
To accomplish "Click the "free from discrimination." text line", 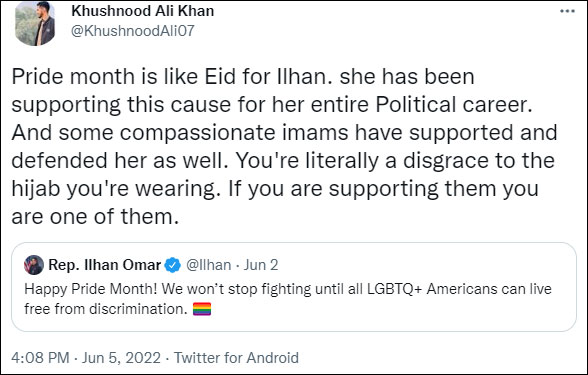I will (106, 309).
